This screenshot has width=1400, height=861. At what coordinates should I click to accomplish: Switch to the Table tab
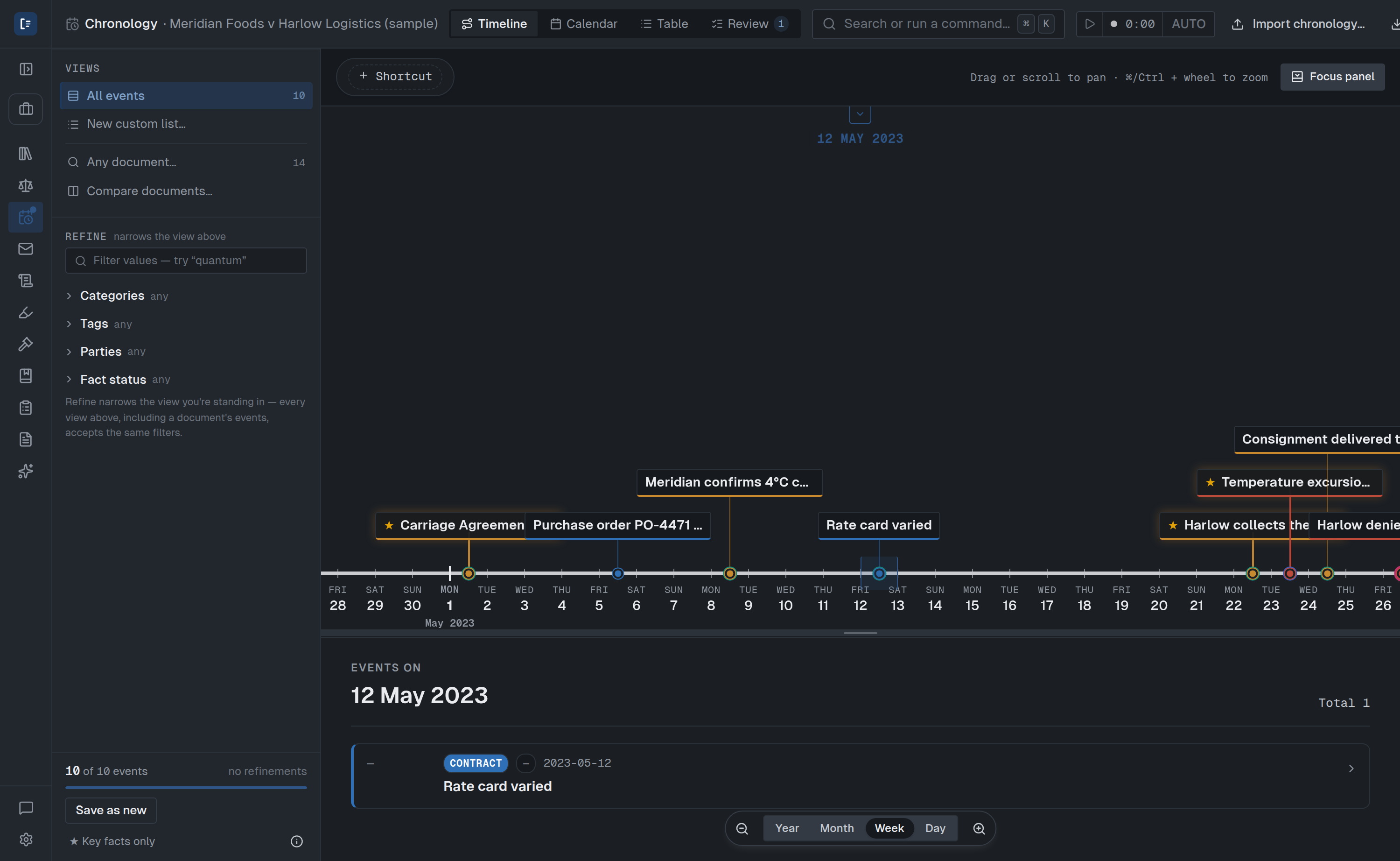point(664,24)
